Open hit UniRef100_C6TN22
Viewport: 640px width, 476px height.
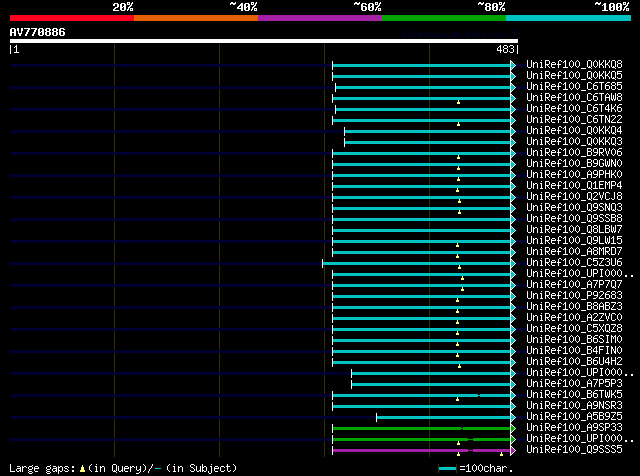(x=574, y=120)
